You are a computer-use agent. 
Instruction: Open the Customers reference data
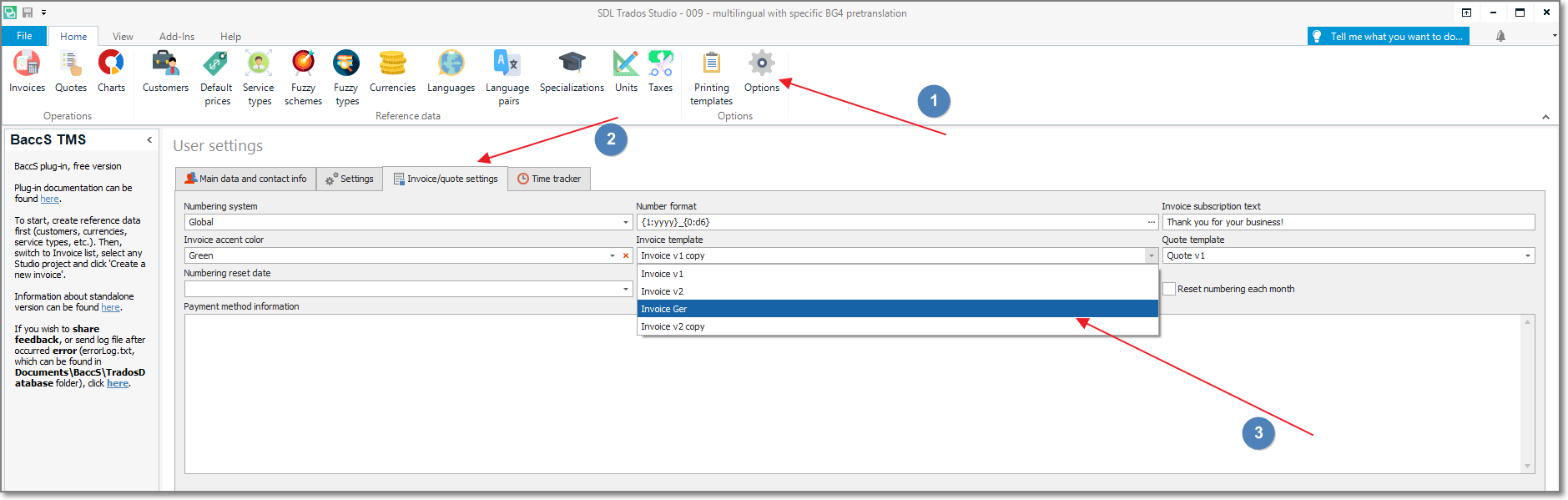point(165,72)
